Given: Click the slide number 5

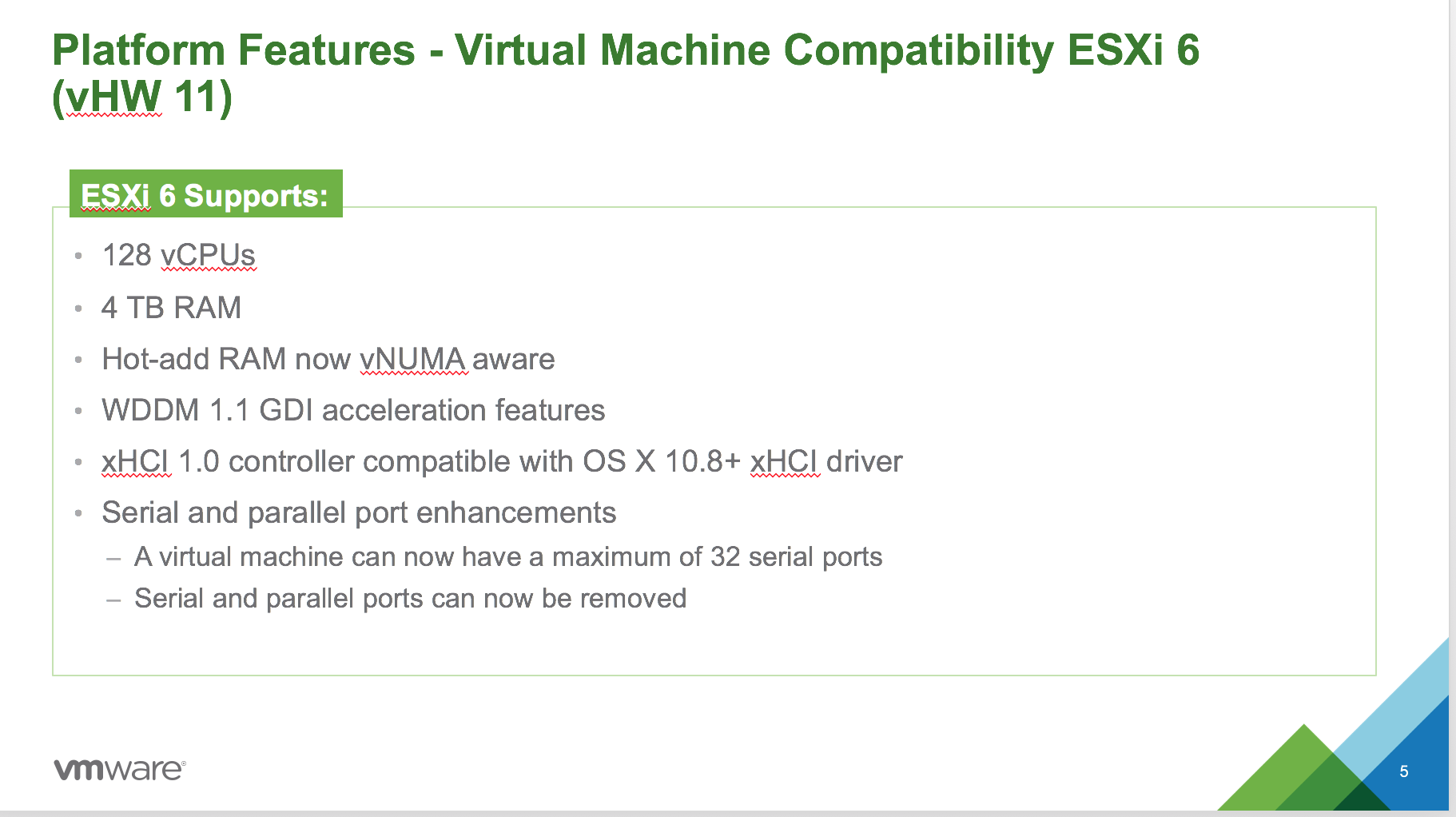Looking at the screenshot, I should tap(1403, 771).
